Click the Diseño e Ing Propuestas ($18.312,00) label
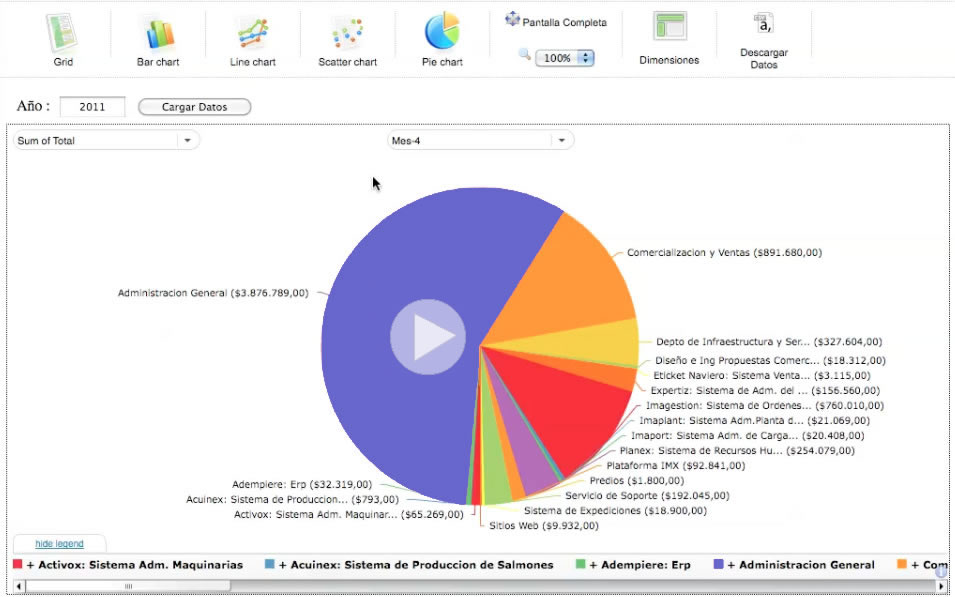 770,361
